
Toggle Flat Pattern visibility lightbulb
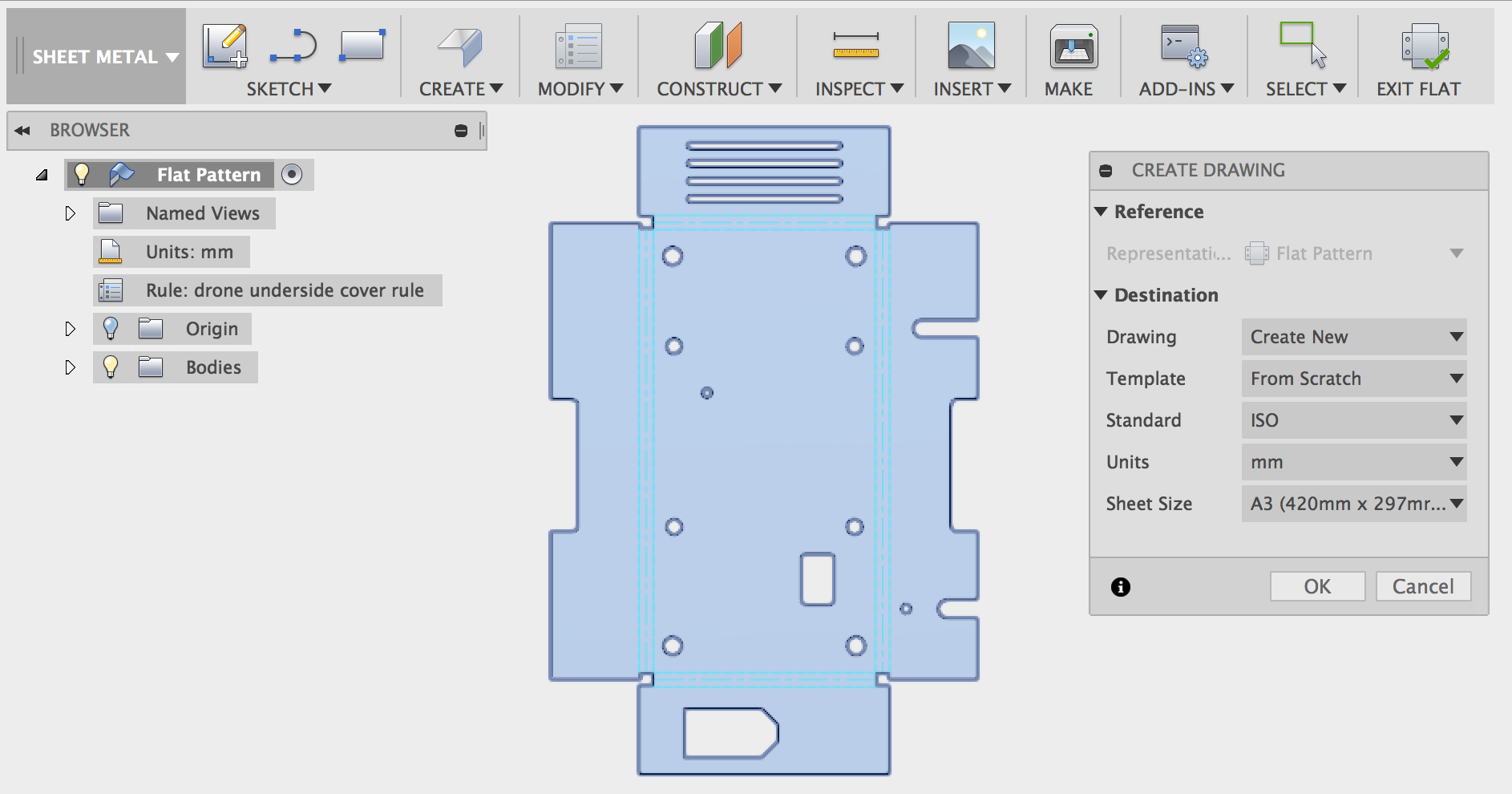(82, 174)
